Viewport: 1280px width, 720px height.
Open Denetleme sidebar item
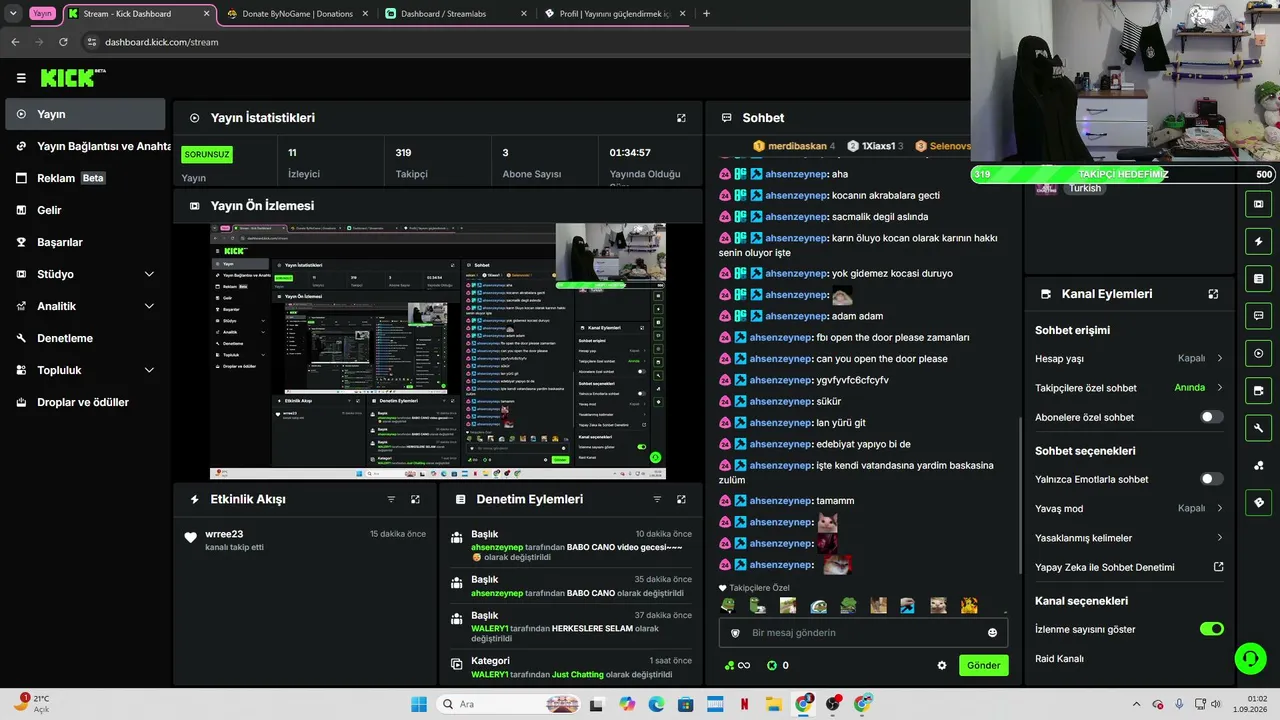pyautogui.click(x=86, y=338)
